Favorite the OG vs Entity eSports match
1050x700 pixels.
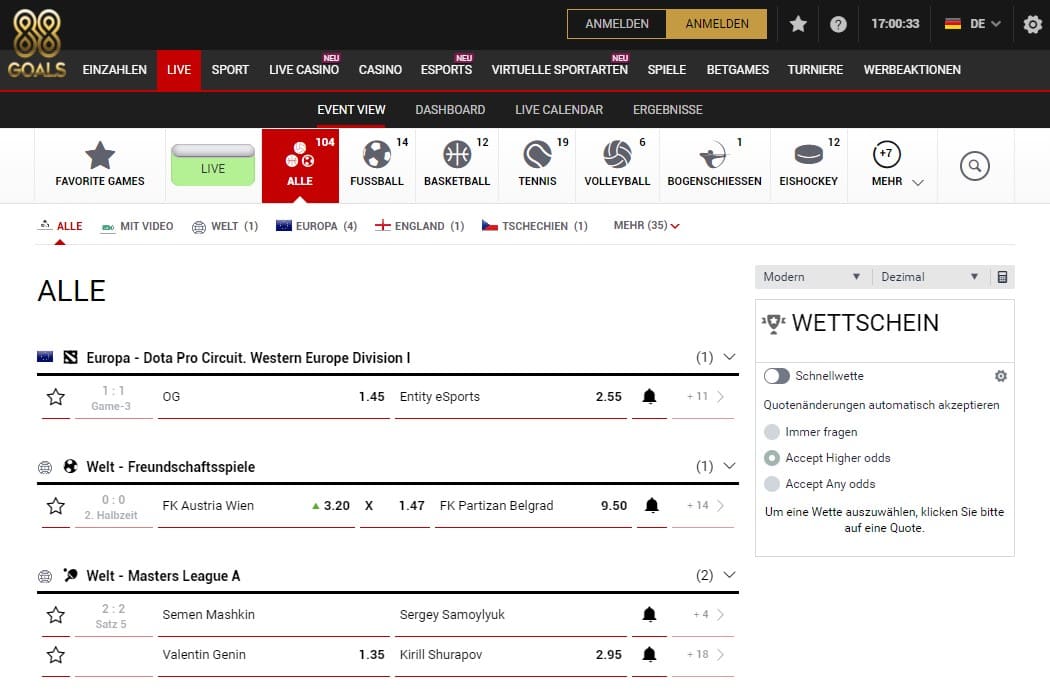coord(56,397)
